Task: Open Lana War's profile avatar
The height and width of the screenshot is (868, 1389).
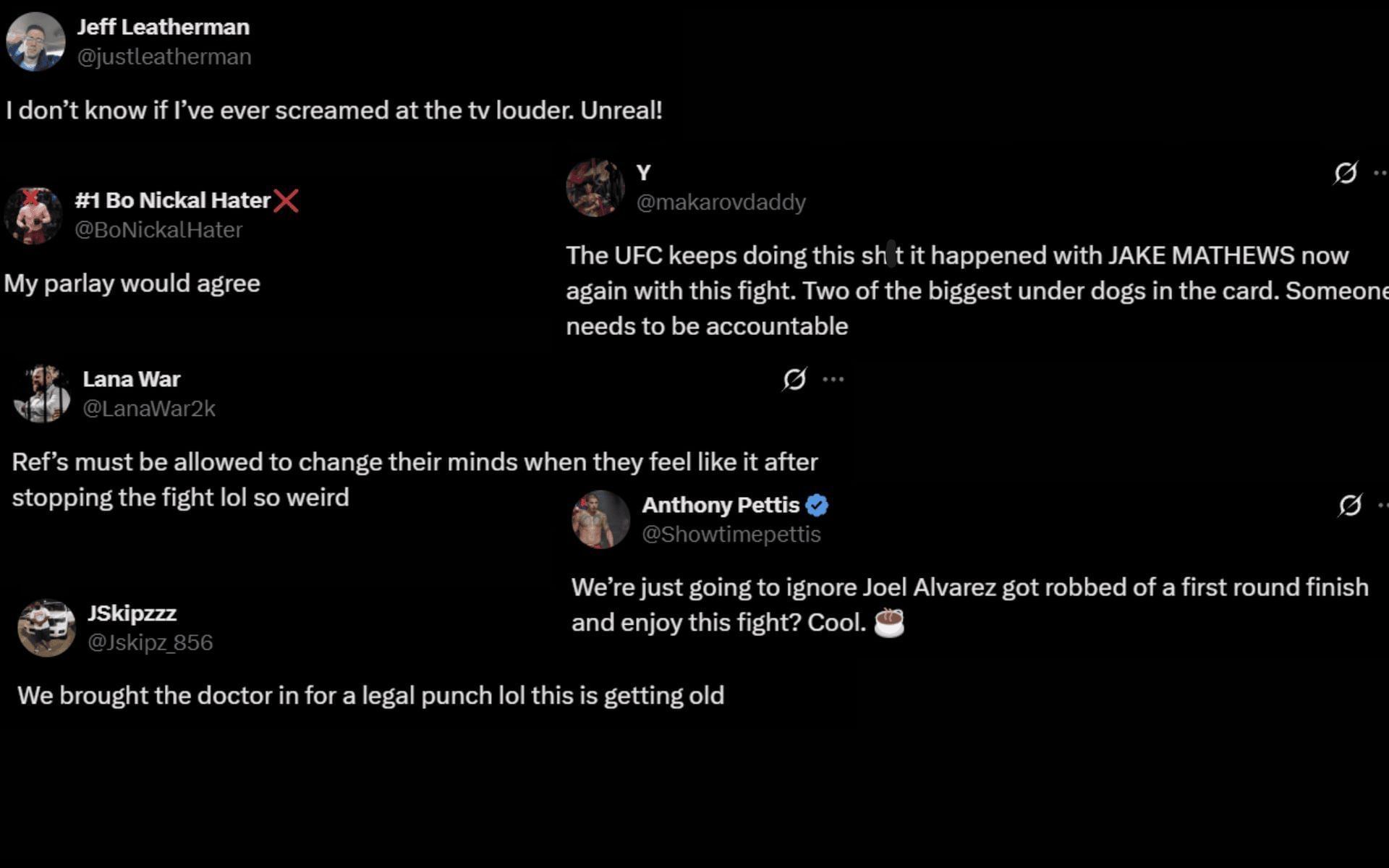Action: (42, 394)
